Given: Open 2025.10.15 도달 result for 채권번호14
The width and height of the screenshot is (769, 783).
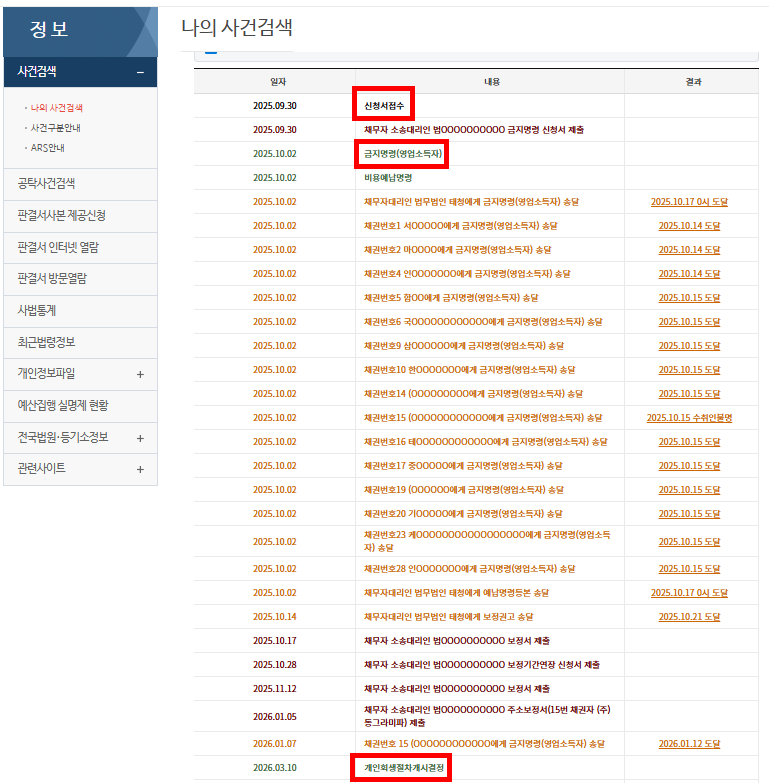Looking at the screenshot, I should click(x=689, y=393).
